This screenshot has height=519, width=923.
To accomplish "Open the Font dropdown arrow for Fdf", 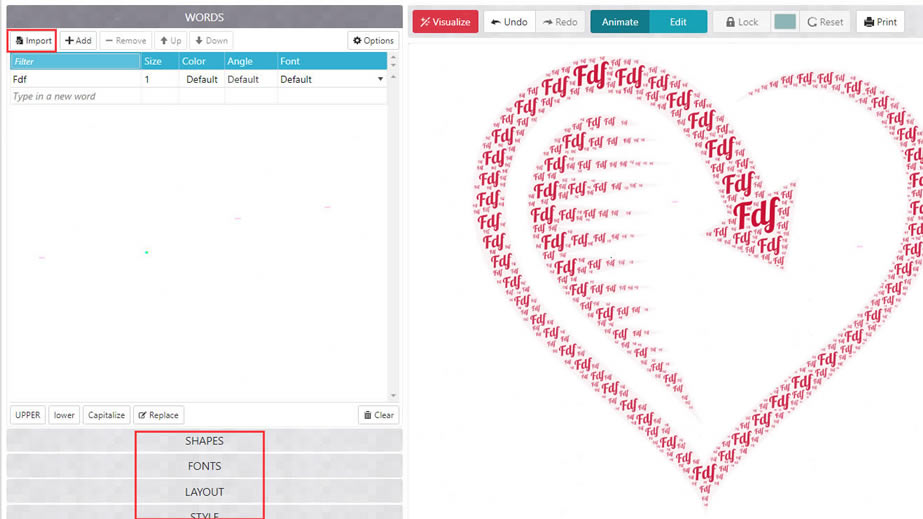I will [380, 79].
